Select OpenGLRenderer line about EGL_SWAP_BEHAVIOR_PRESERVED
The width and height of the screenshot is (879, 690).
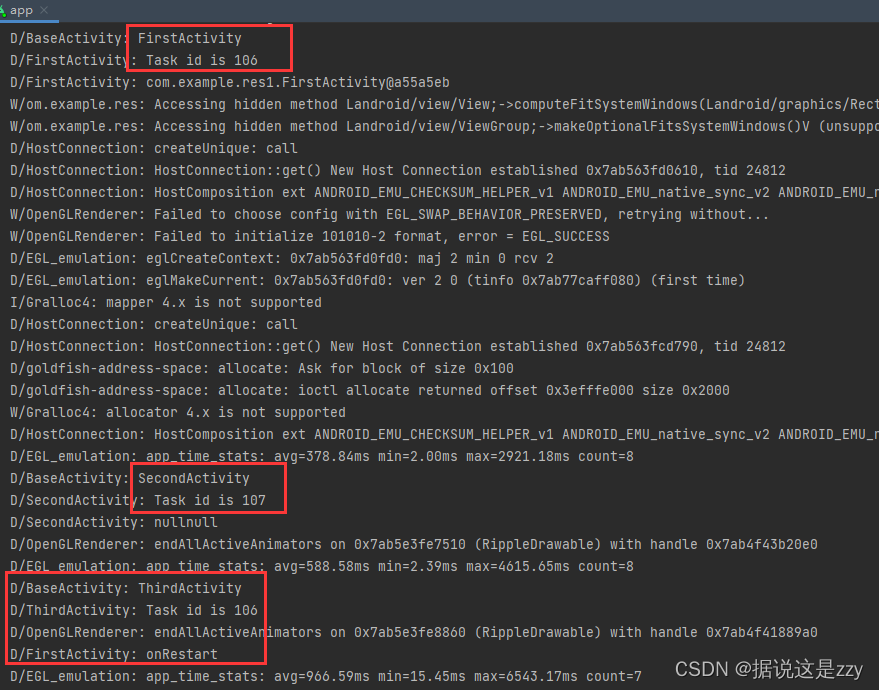point(390,214)
